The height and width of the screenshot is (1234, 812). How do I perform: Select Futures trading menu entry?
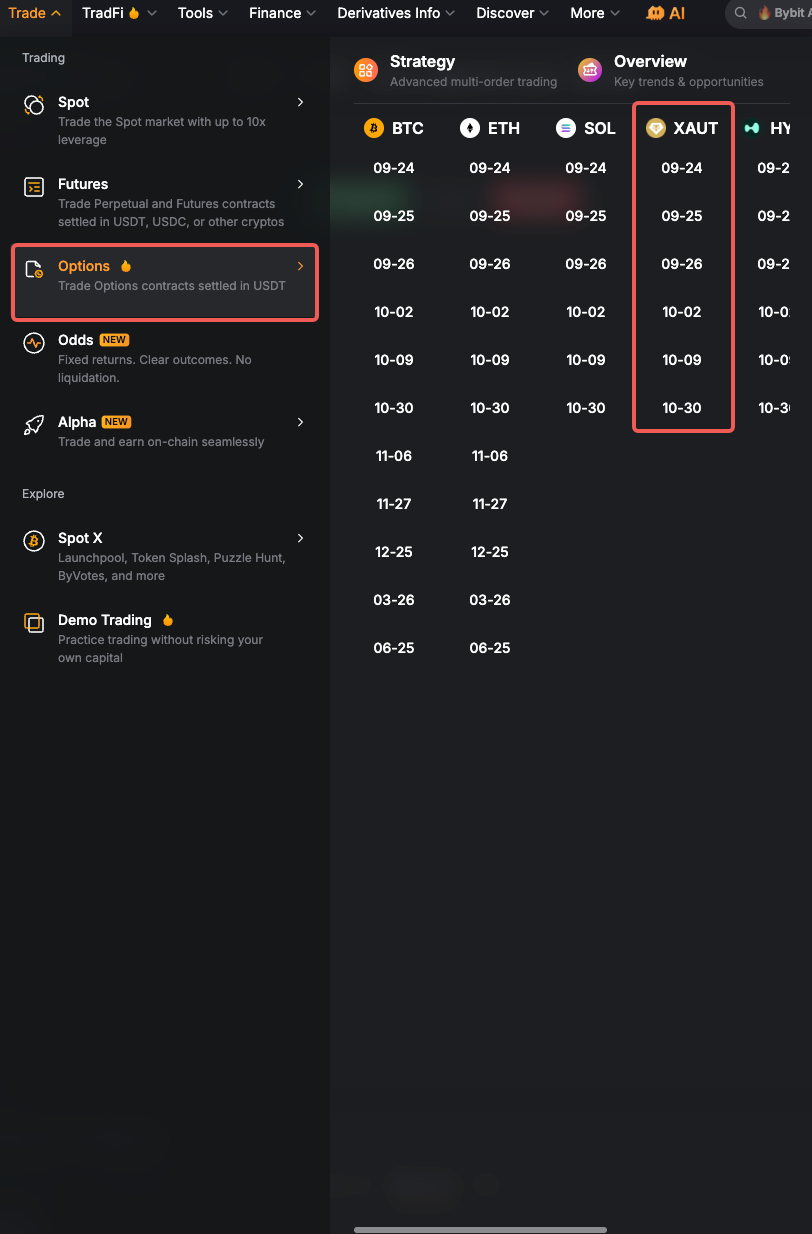165,202
